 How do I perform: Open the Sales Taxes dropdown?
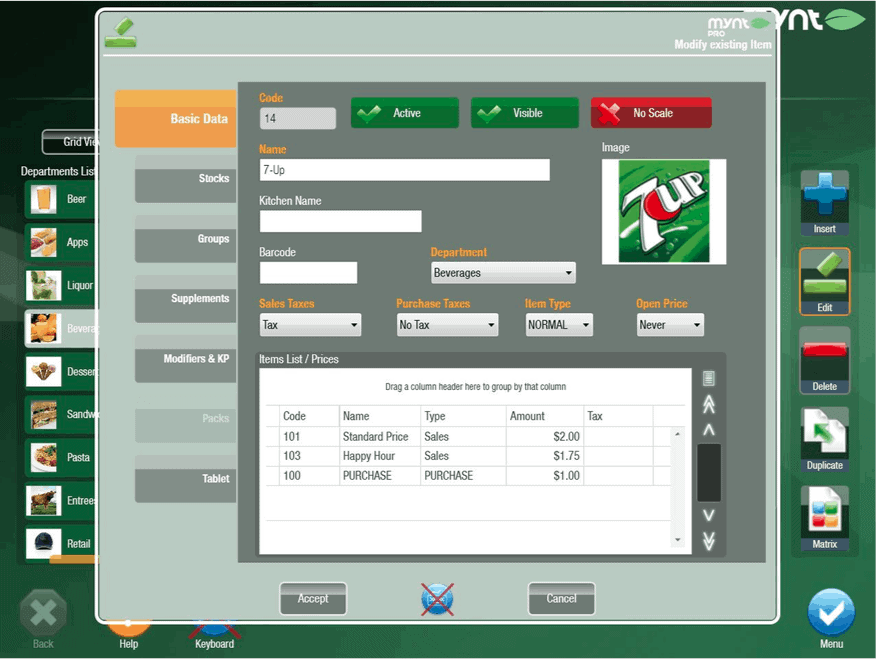coord(311,325)
